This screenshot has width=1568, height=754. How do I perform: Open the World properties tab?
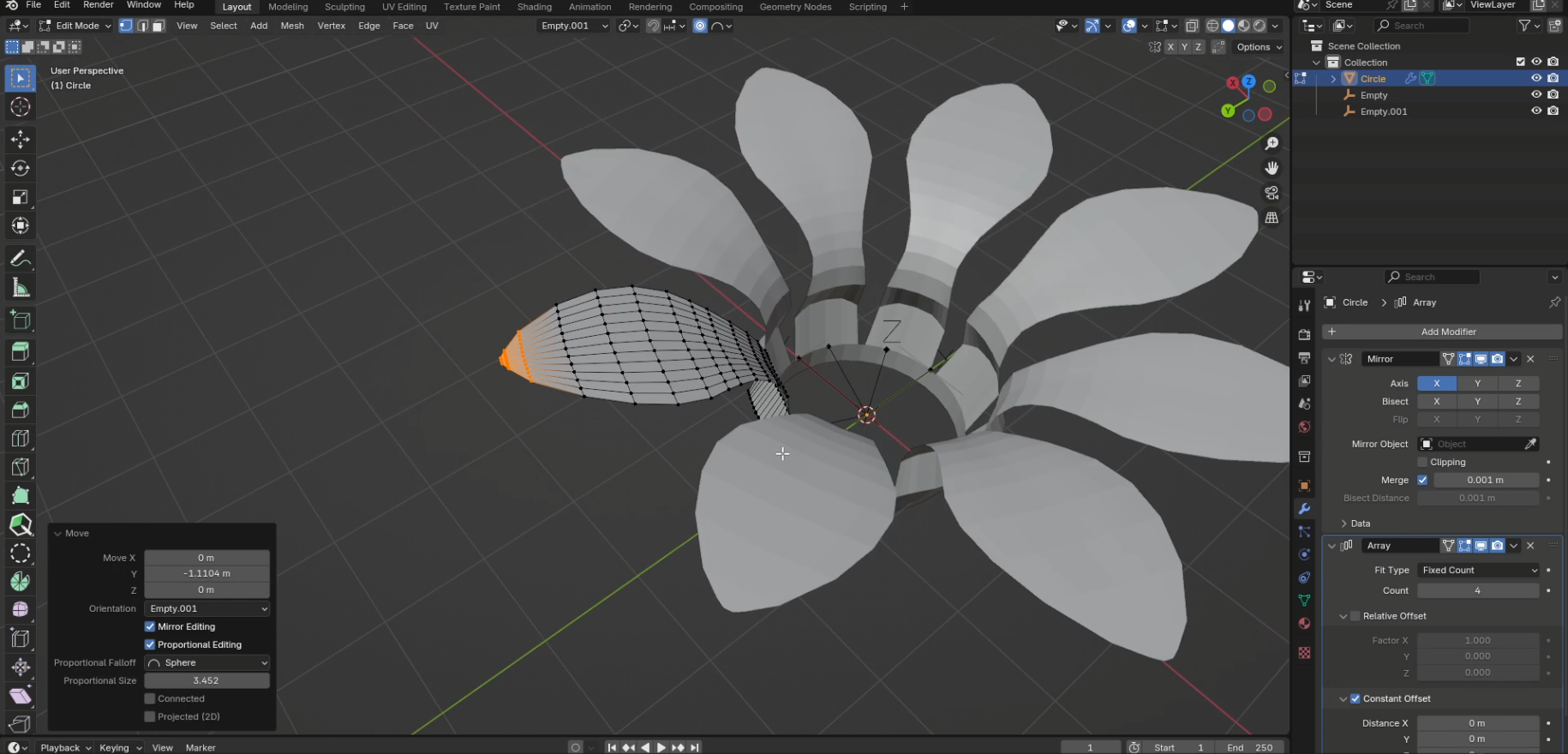click(1304, 427)
